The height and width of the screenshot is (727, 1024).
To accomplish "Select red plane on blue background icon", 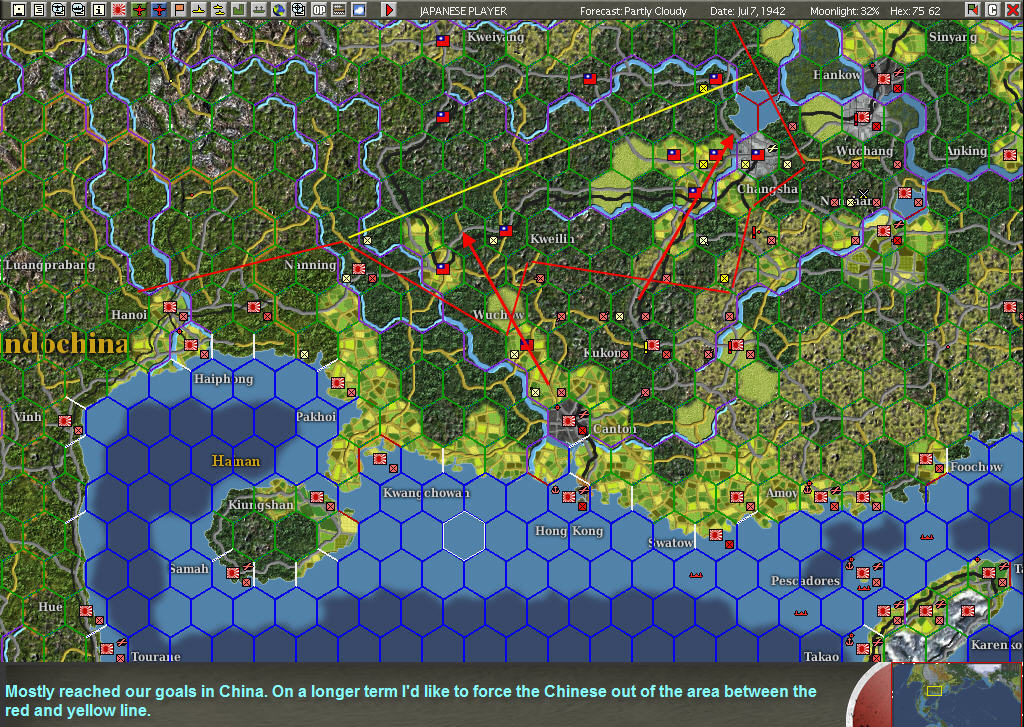I will [159, 10].
